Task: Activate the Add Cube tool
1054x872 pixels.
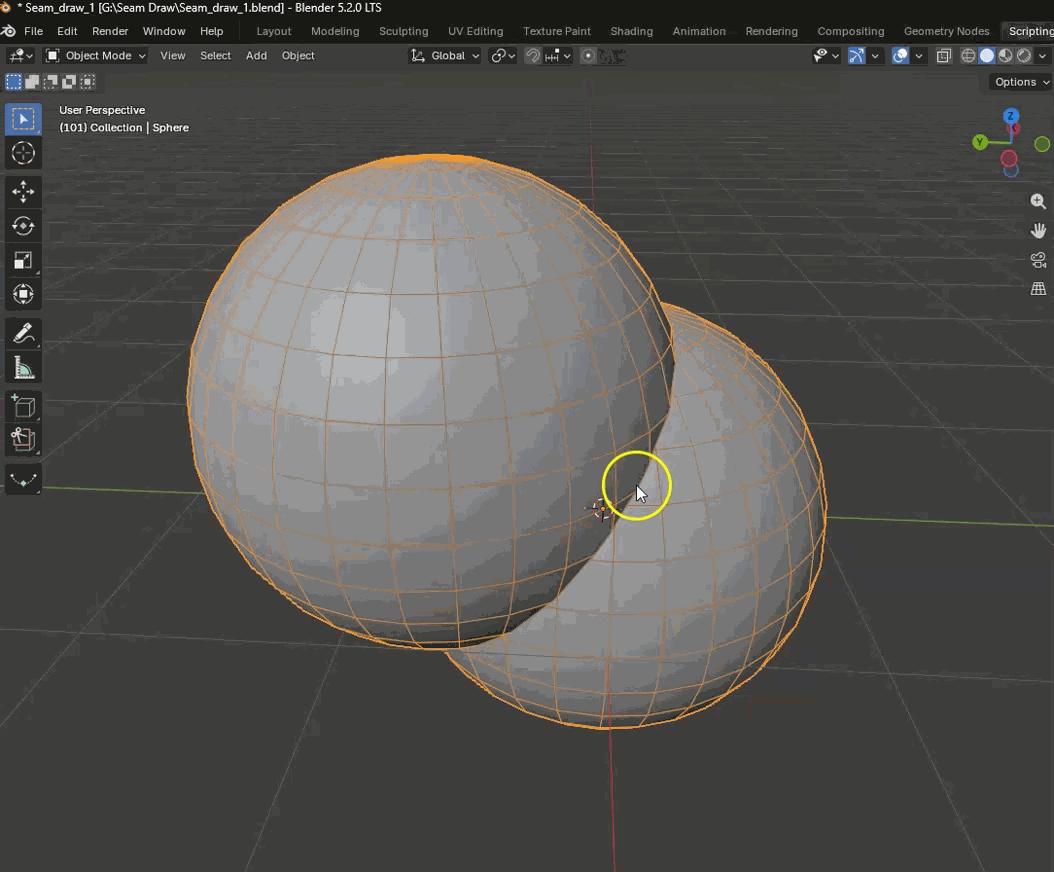Action: coord(23,407)
